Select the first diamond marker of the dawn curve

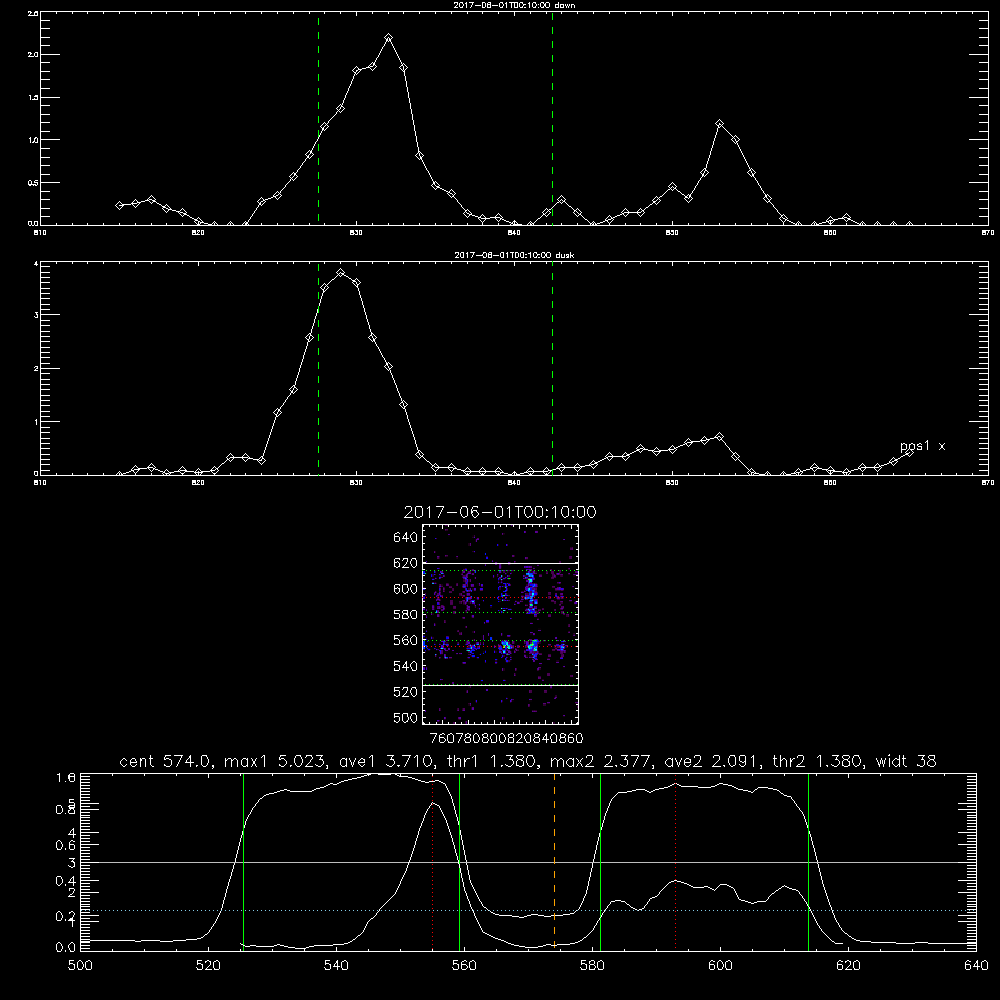119,205
